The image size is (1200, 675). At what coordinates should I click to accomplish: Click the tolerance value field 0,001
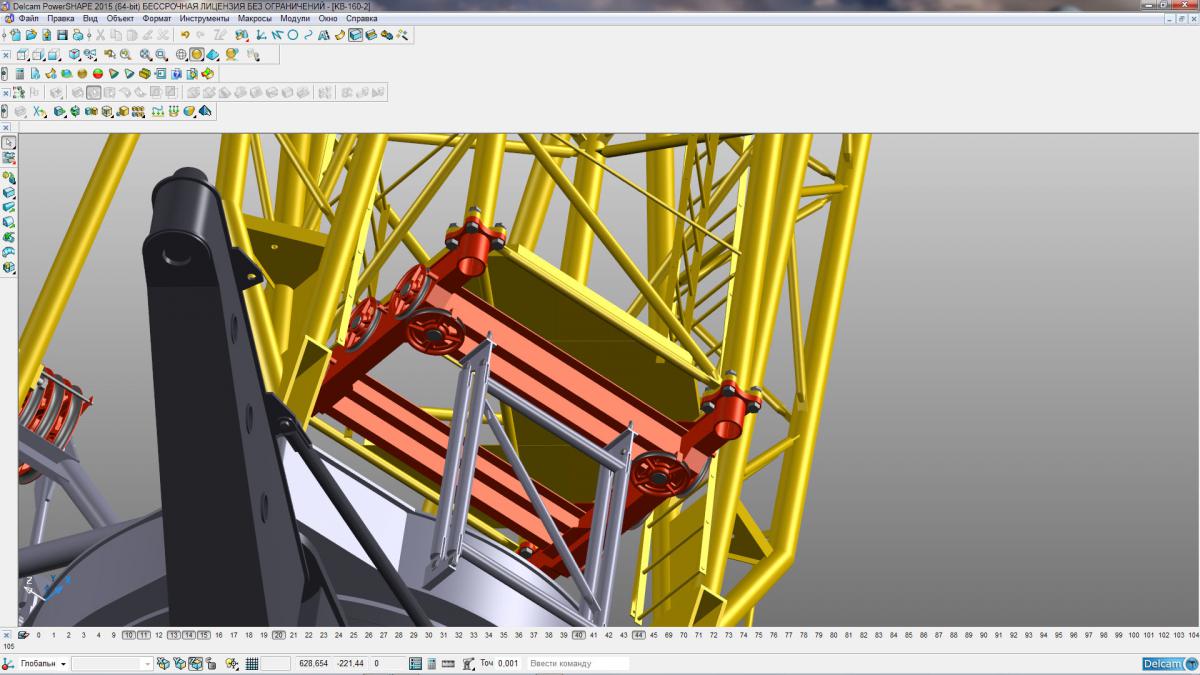coord(508,663)
